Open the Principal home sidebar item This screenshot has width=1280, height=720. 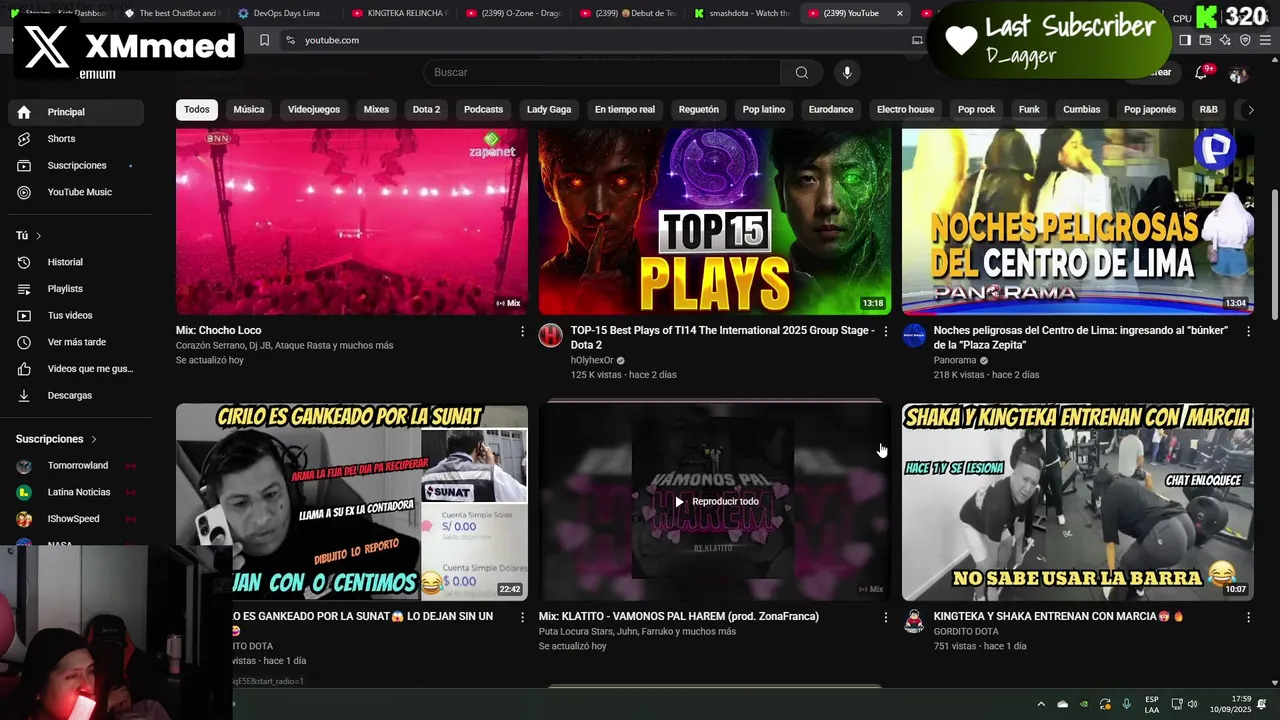pyautogui.click(x=76, y=112)
